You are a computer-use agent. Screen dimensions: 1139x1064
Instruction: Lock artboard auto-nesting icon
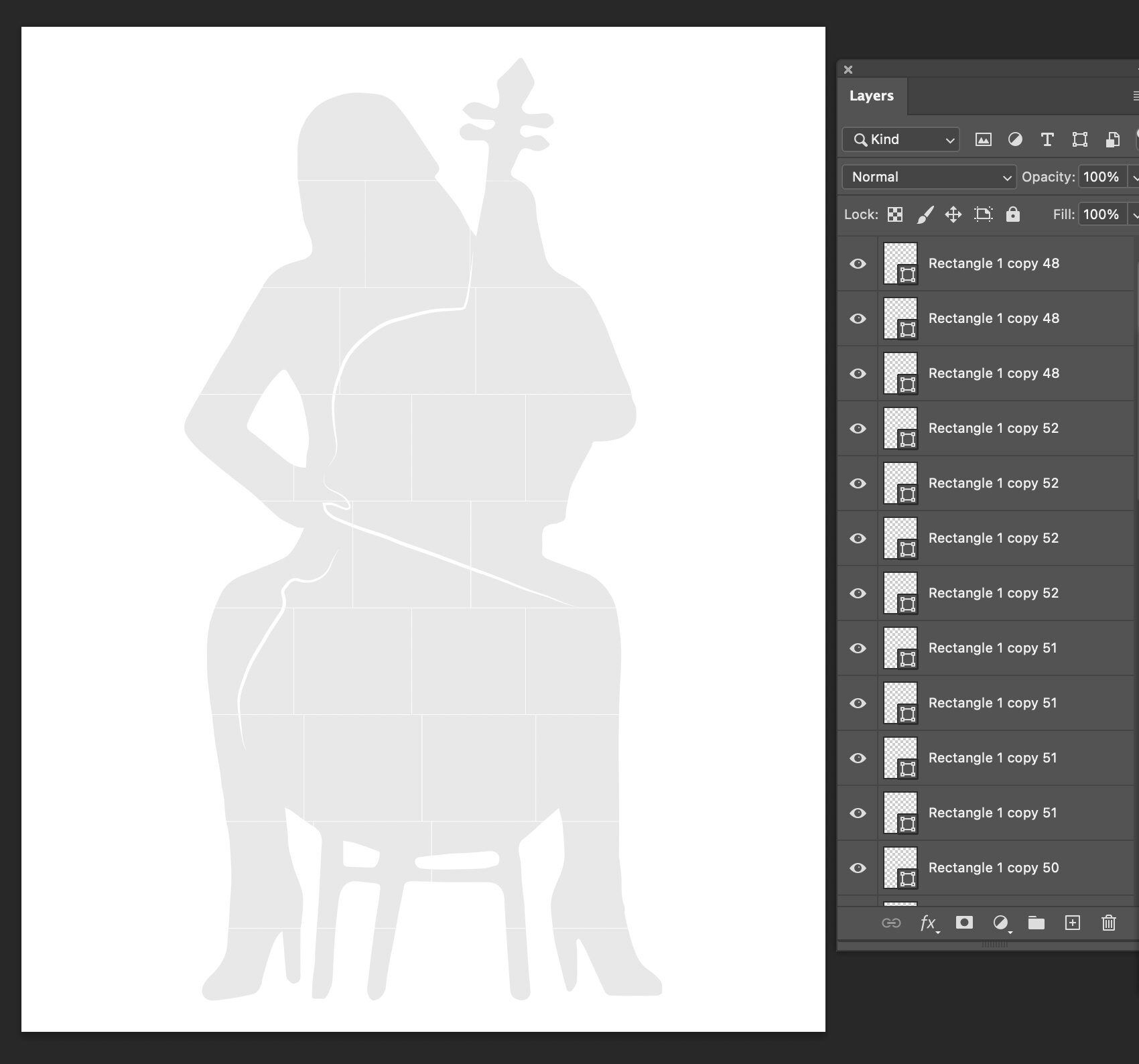(x=983, y=214)
